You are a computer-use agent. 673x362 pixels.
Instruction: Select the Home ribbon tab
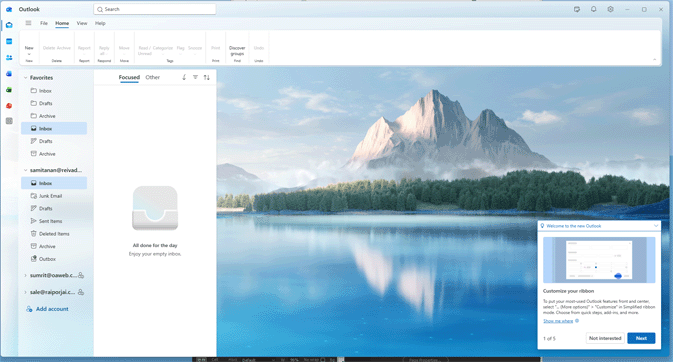62,23
